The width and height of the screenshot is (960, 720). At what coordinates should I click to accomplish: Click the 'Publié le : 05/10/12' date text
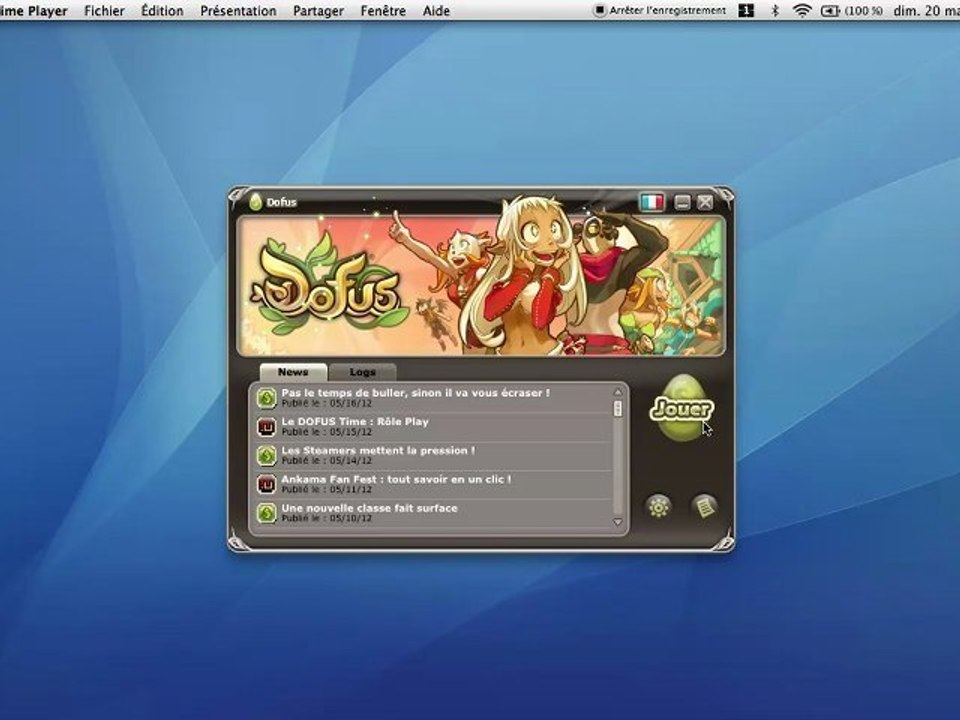326,518
